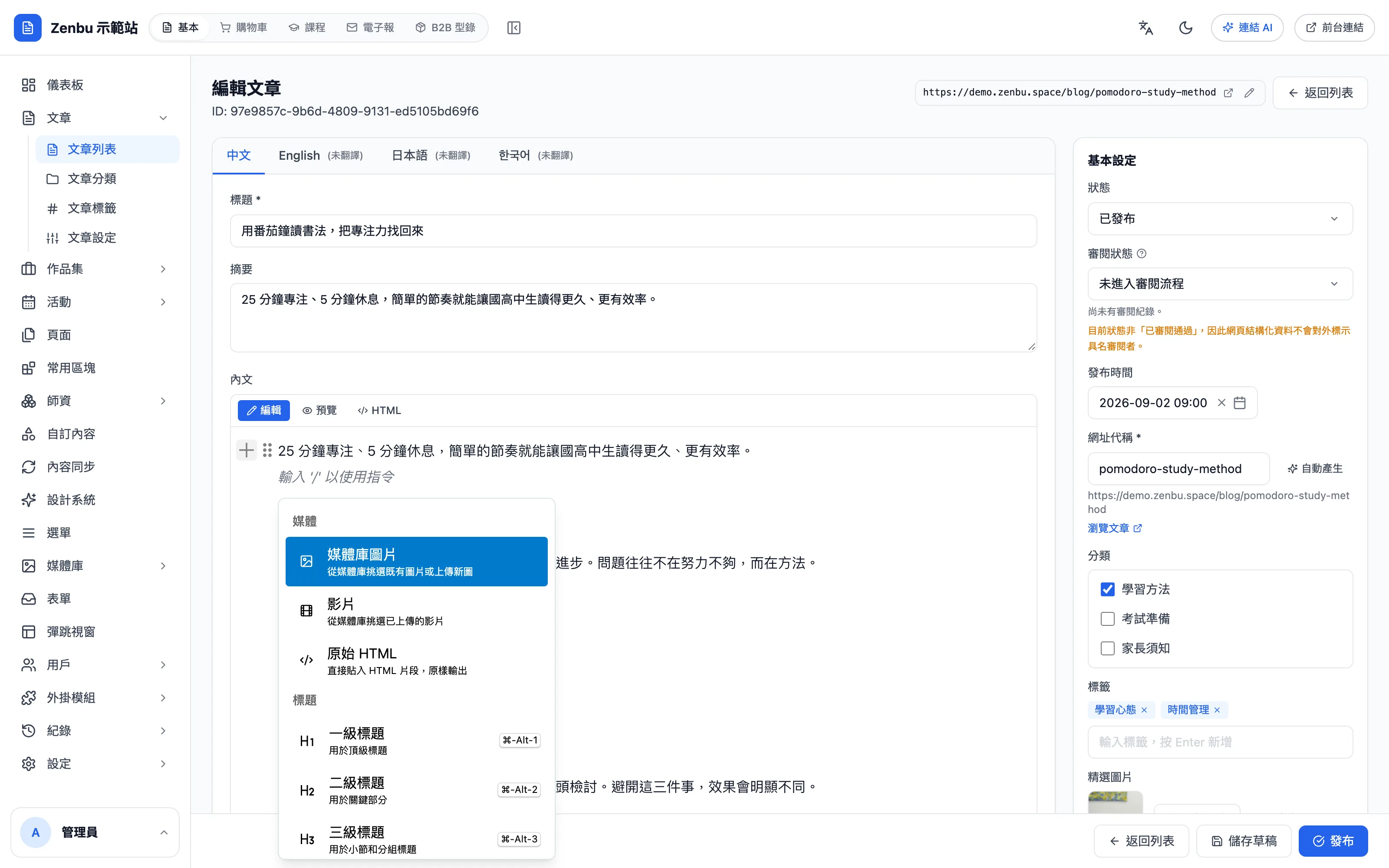
Task: Click the 儲存草稿 button
Action: coord(1243,841)
